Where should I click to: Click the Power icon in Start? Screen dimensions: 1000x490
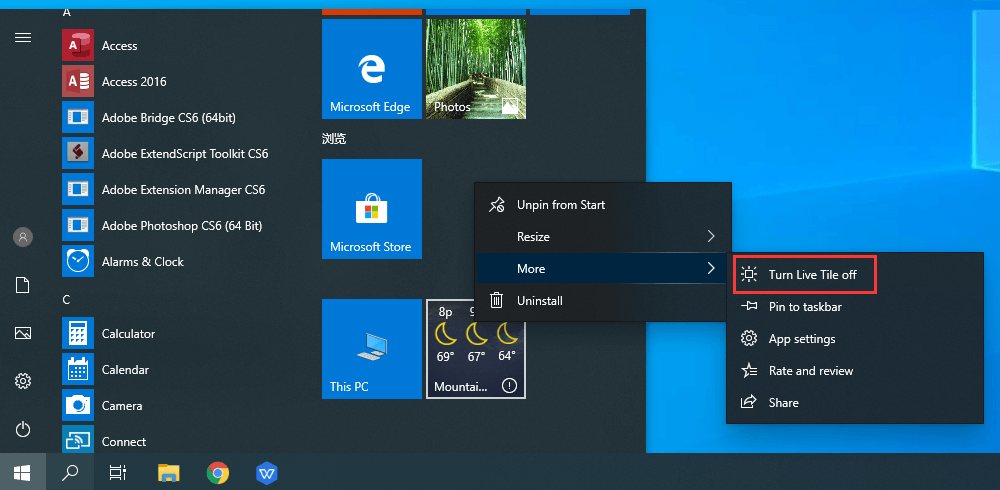tap(23, 429)
